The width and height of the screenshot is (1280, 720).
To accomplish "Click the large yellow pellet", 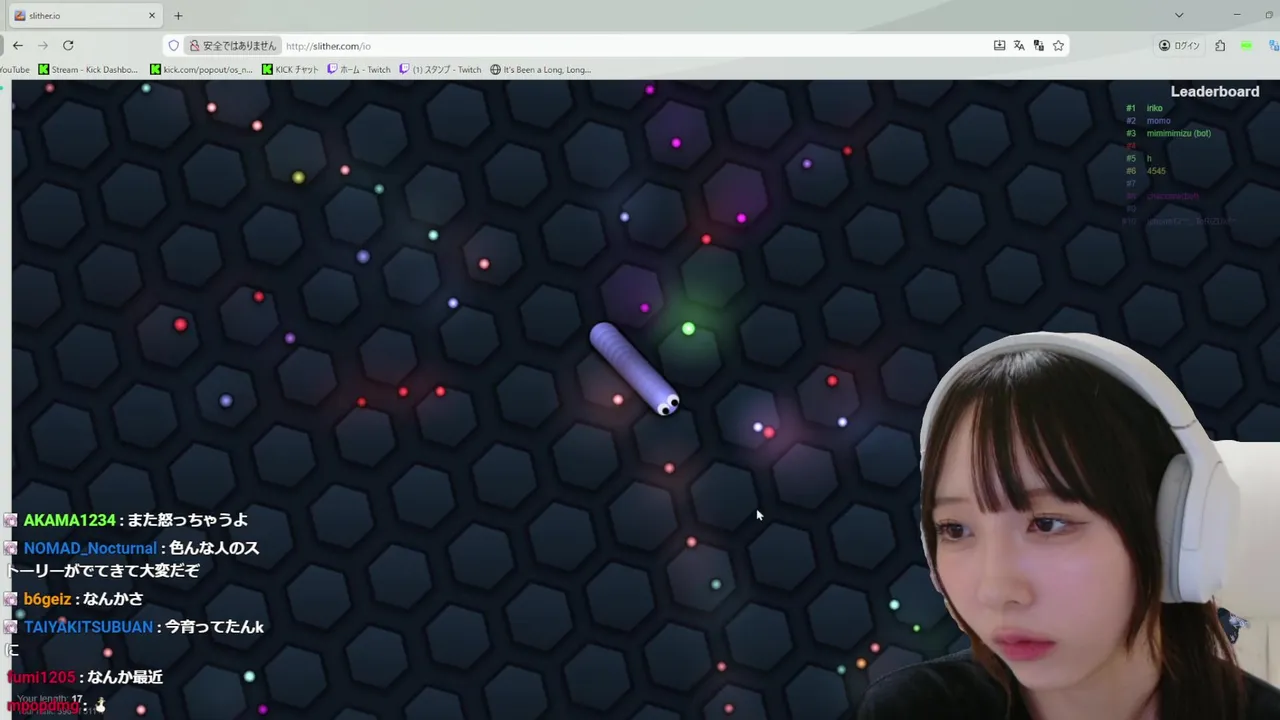I will [298, 177].
